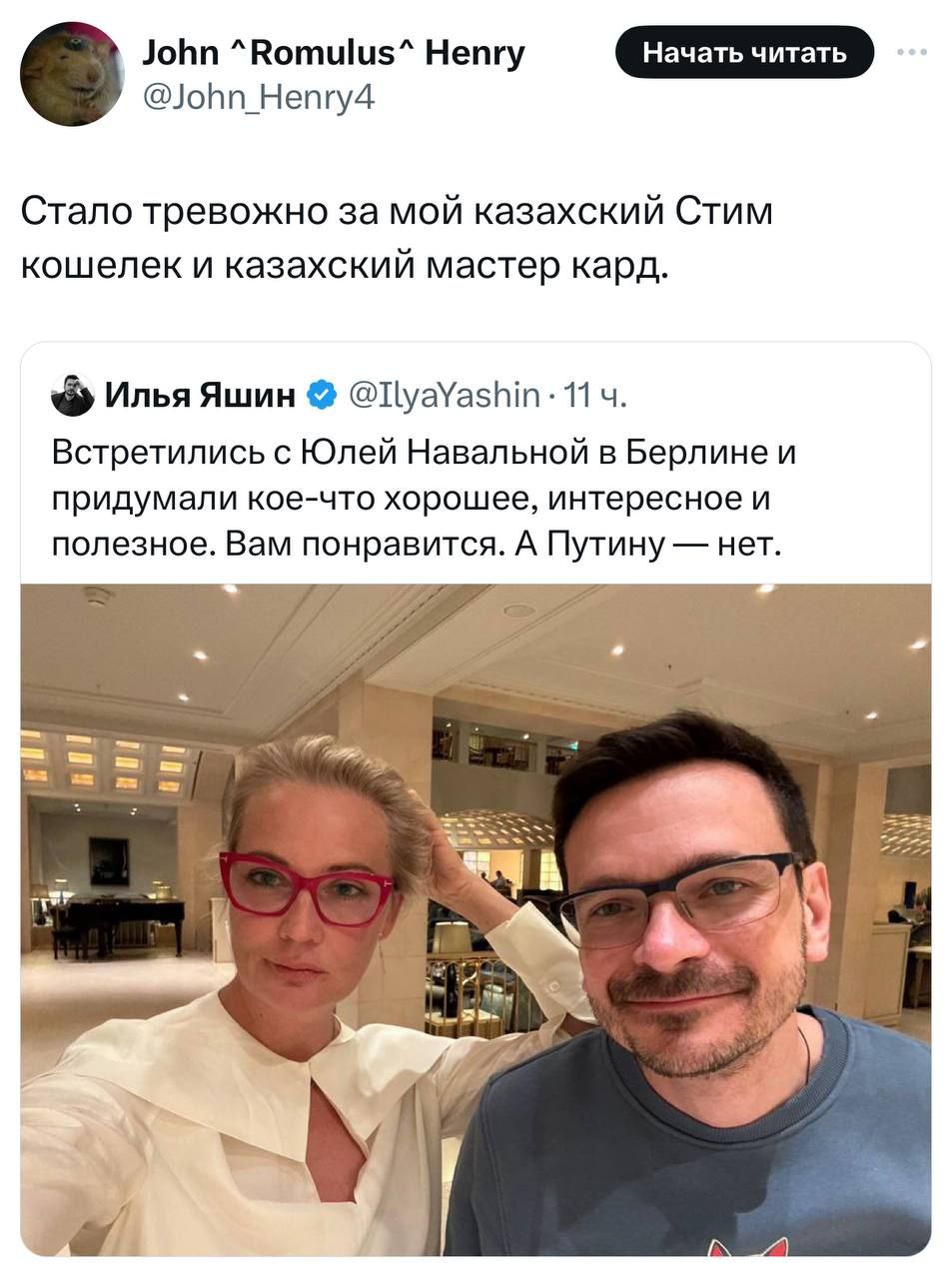Screen dimensions: 952x1279
Task: Follow via the Начать читать button
Action: click(x=744, y=52)
